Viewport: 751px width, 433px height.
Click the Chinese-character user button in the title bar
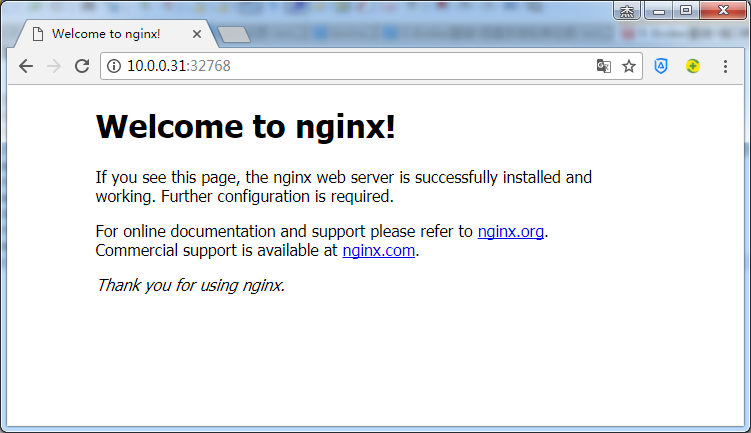(x=627, y=11)
